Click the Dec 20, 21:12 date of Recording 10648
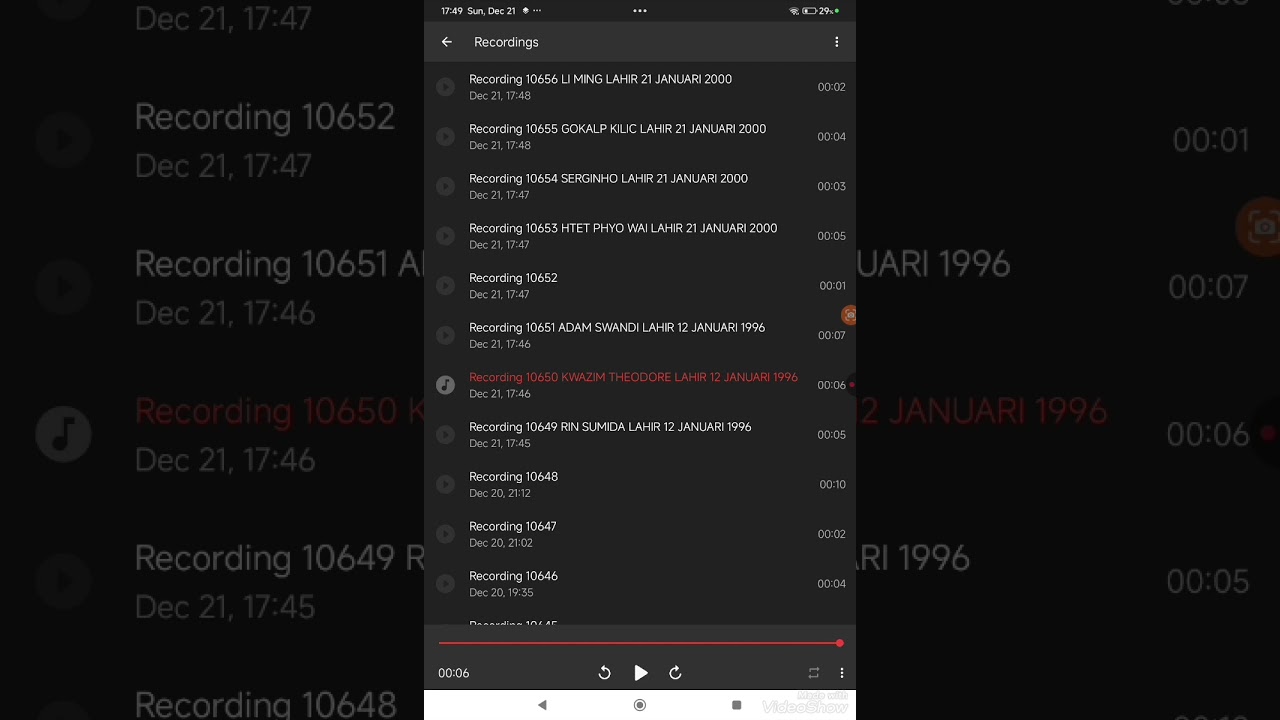 pyautogui.click(x=500, y=493)
